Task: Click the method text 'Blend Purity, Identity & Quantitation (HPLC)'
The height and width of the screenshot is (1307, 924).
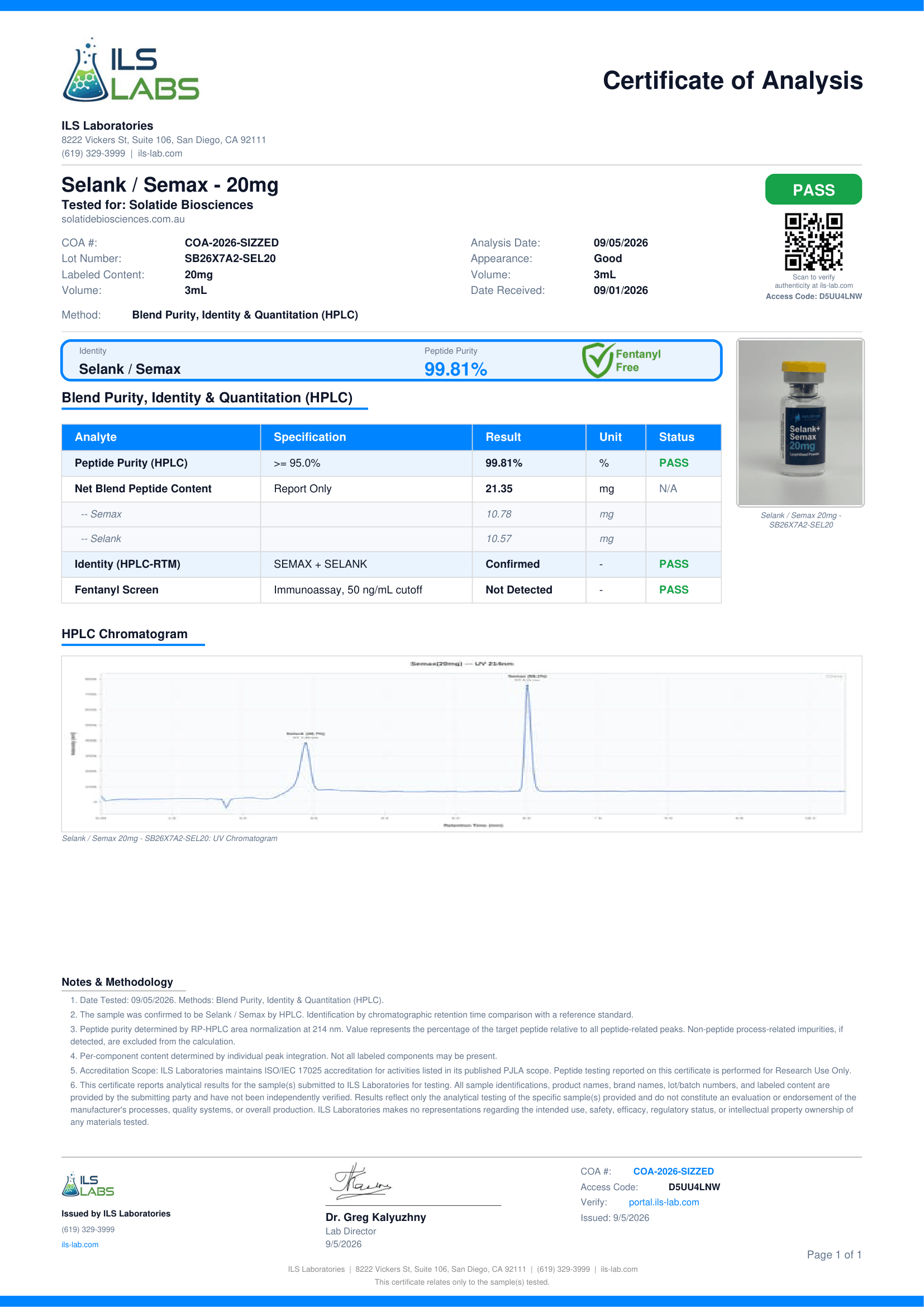Action: pos(245,315)
